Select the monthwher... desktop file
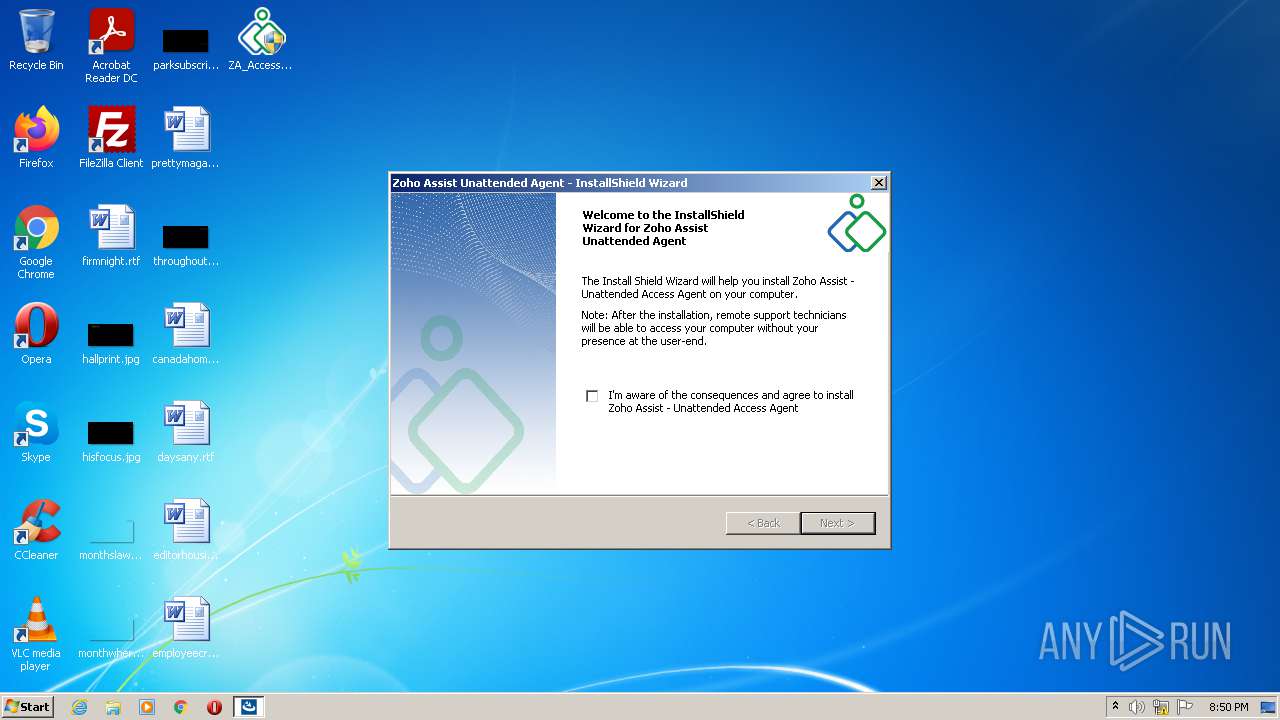This screenshot has height=720, width=1280. [111, 637]
